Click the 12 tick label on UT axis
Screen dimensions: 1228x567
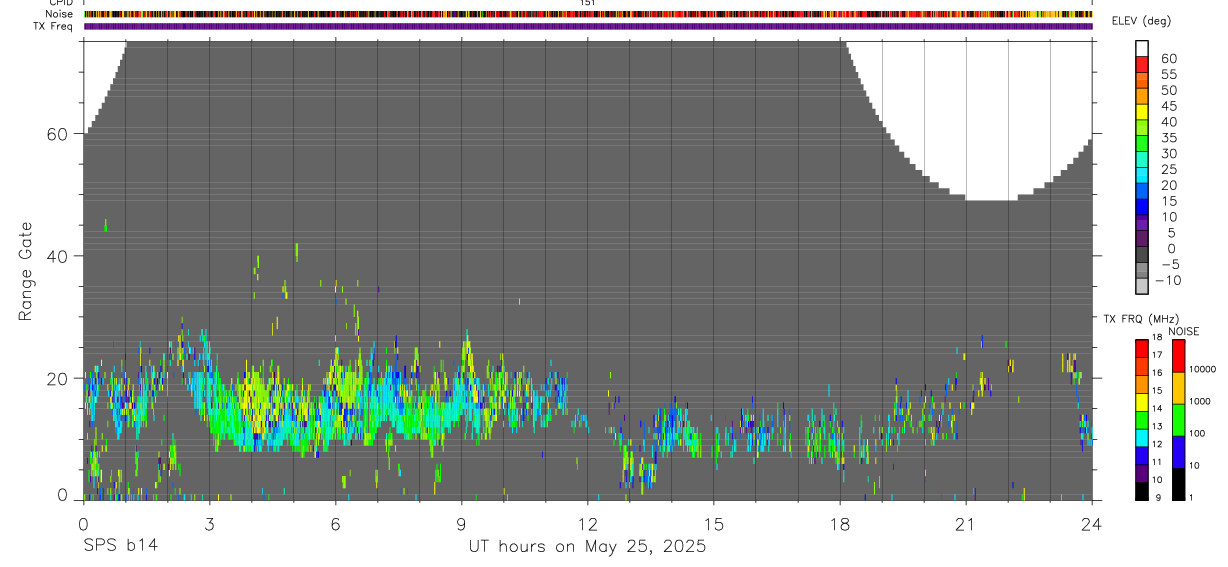587,524
